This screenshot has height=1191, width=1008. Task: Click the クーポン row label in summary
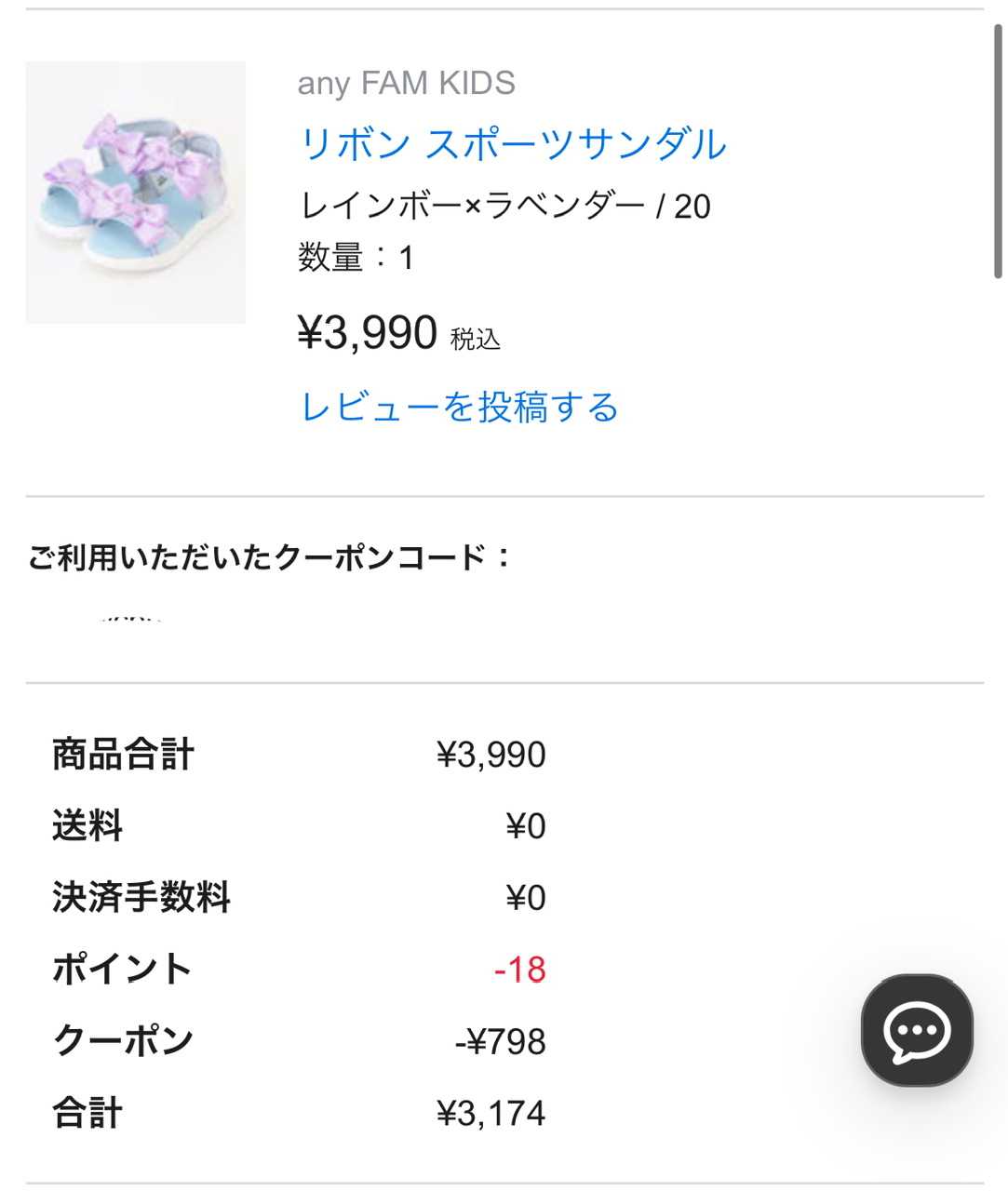coord(123,1041)
